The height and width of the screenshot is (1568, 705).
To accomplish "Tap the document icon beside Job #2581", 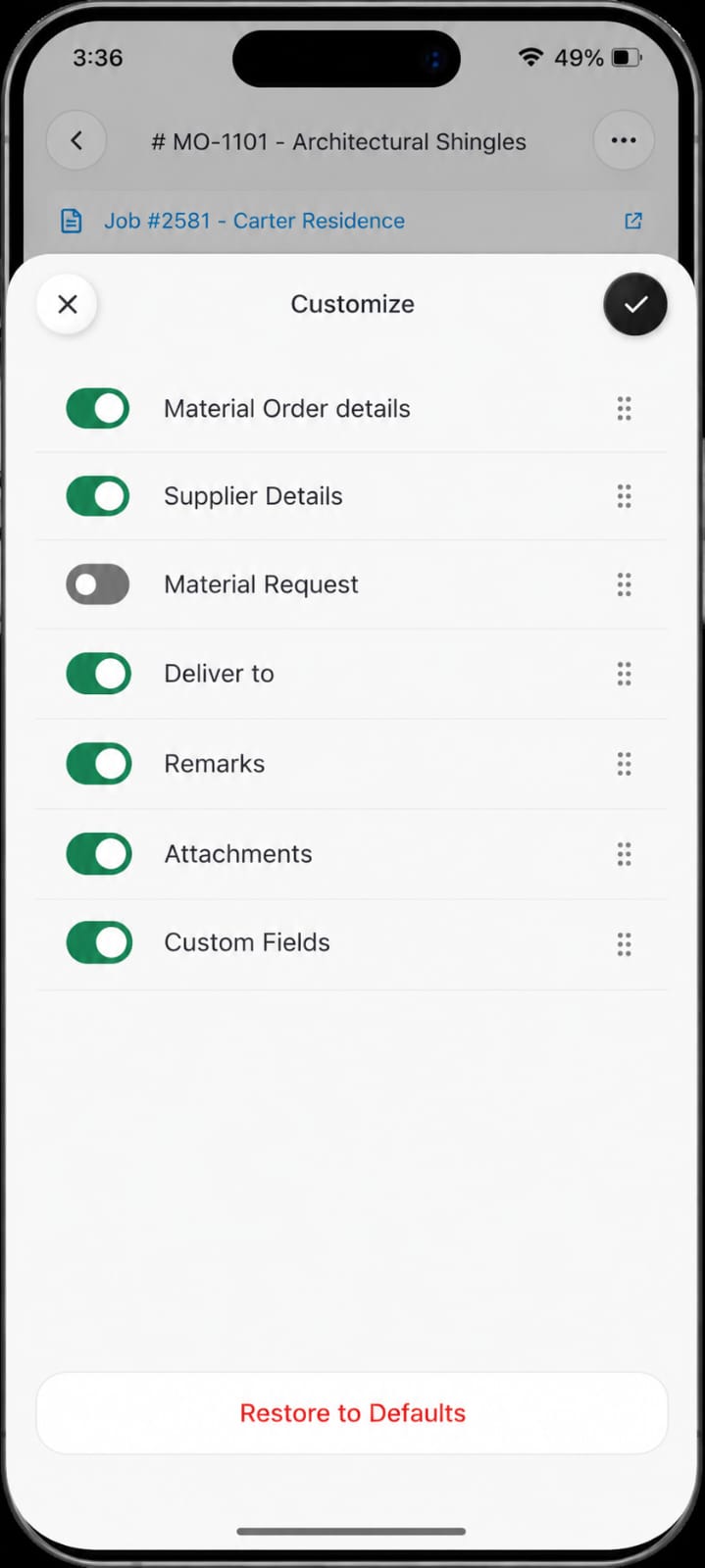I will [72, 221].
